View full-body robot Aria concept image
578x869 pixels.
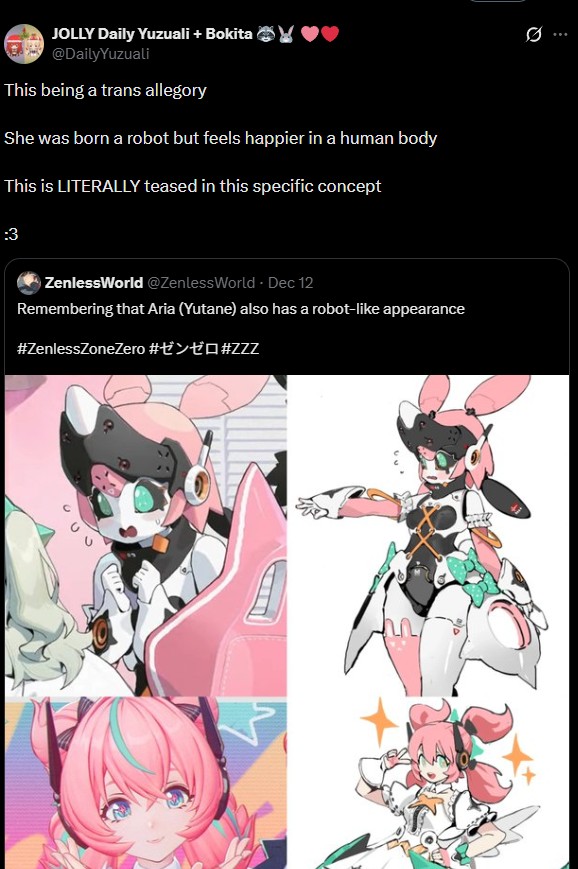point(428,535)
